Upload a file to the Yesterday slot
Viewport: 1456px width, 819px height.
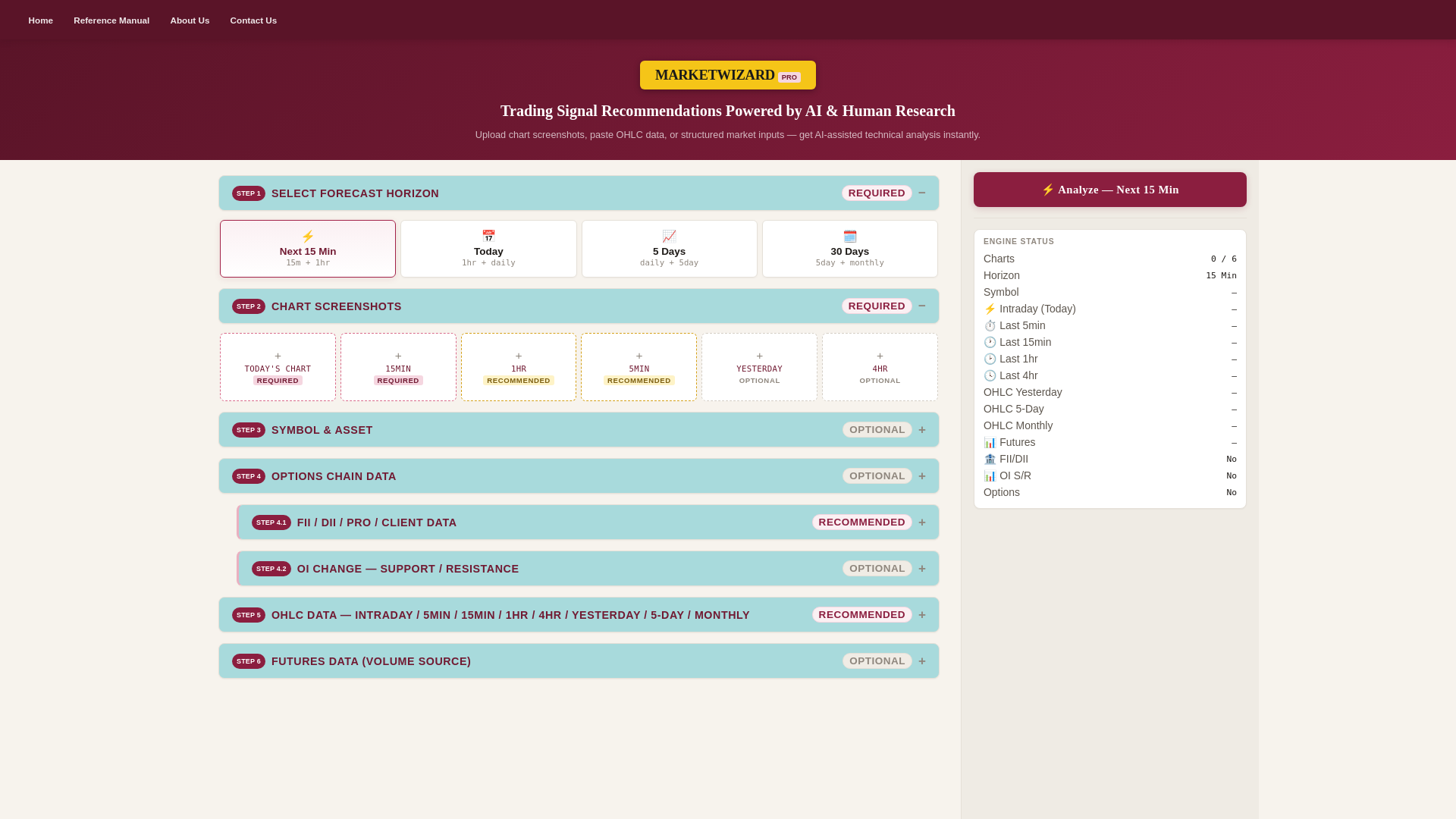tap(759, 367)
